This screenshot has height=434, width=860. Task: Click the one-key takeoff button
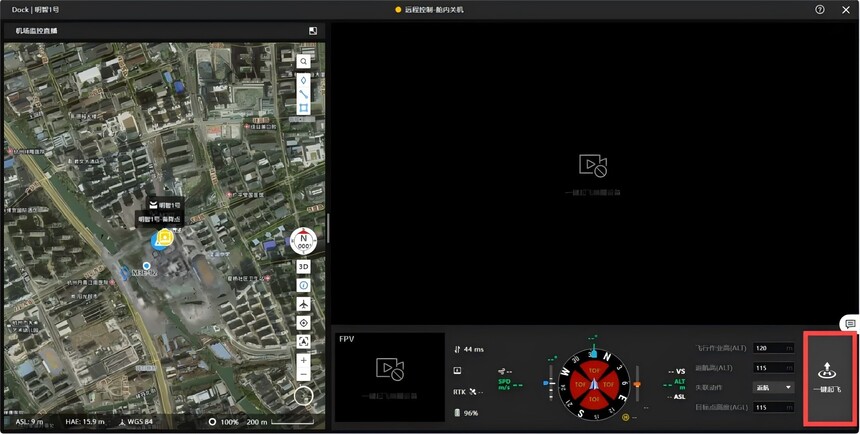pos(828,378)
